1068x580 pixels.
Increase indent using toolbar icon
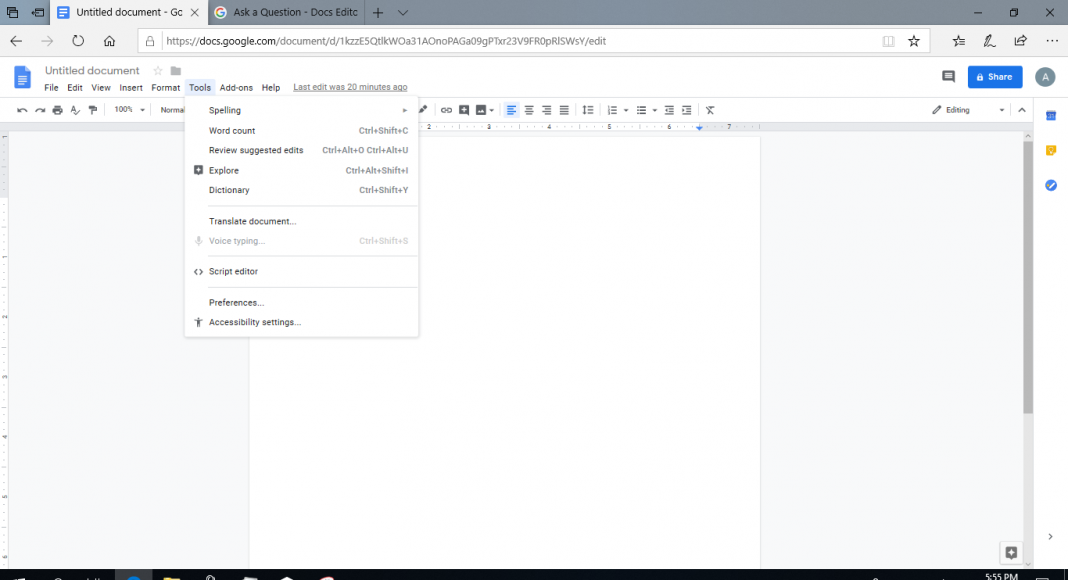tap(687, 110)
